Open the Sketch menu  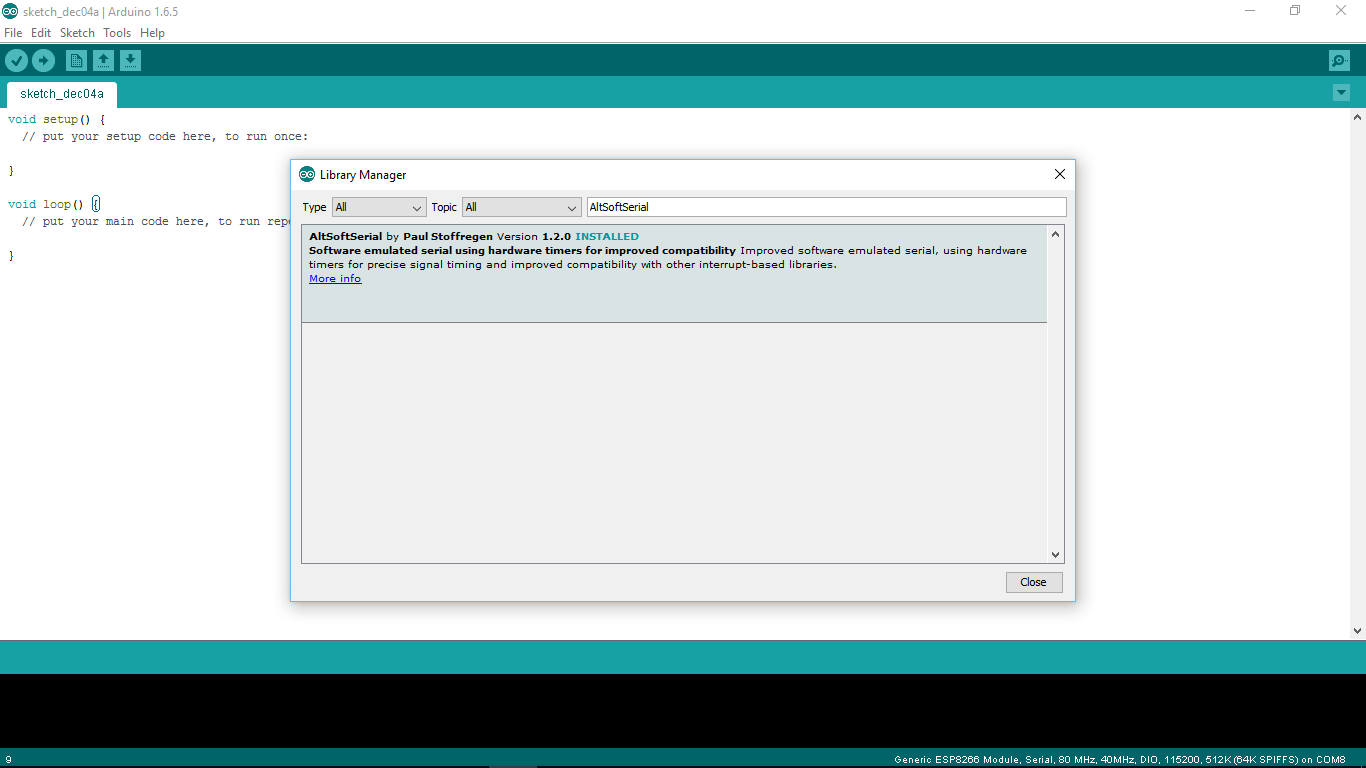pos(77,33)
